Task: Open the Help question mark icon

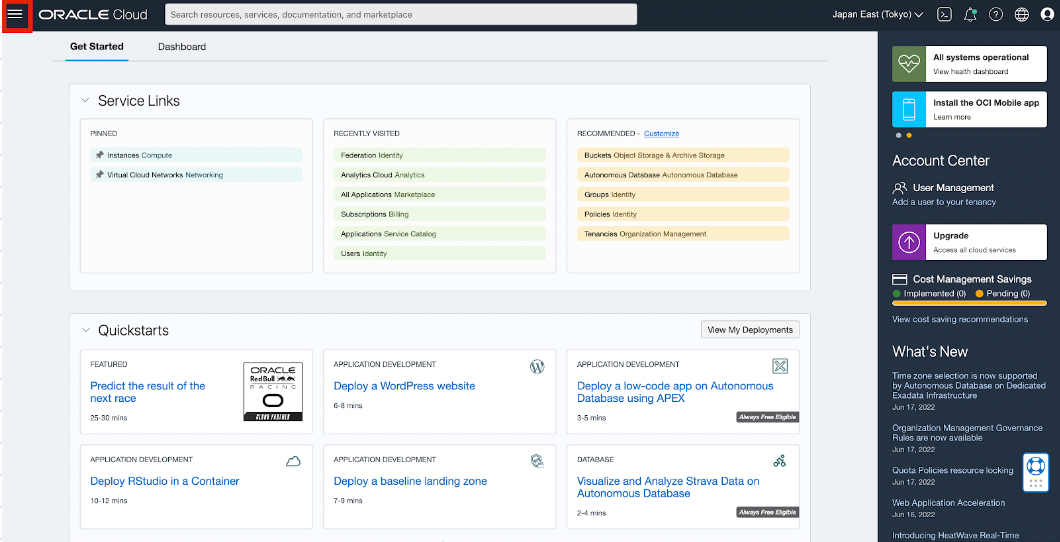Action: click(996, 15)
